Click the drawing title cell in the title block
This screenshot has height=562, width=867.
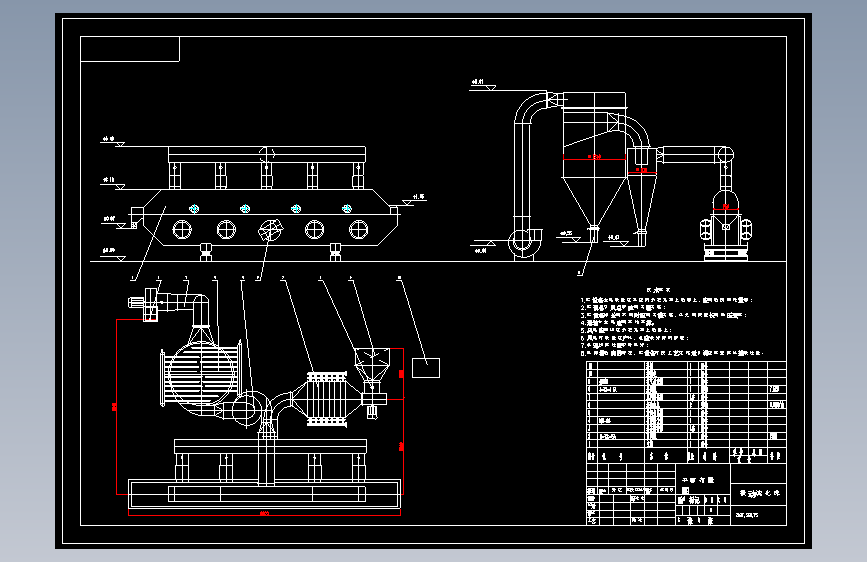coord(759,493)
